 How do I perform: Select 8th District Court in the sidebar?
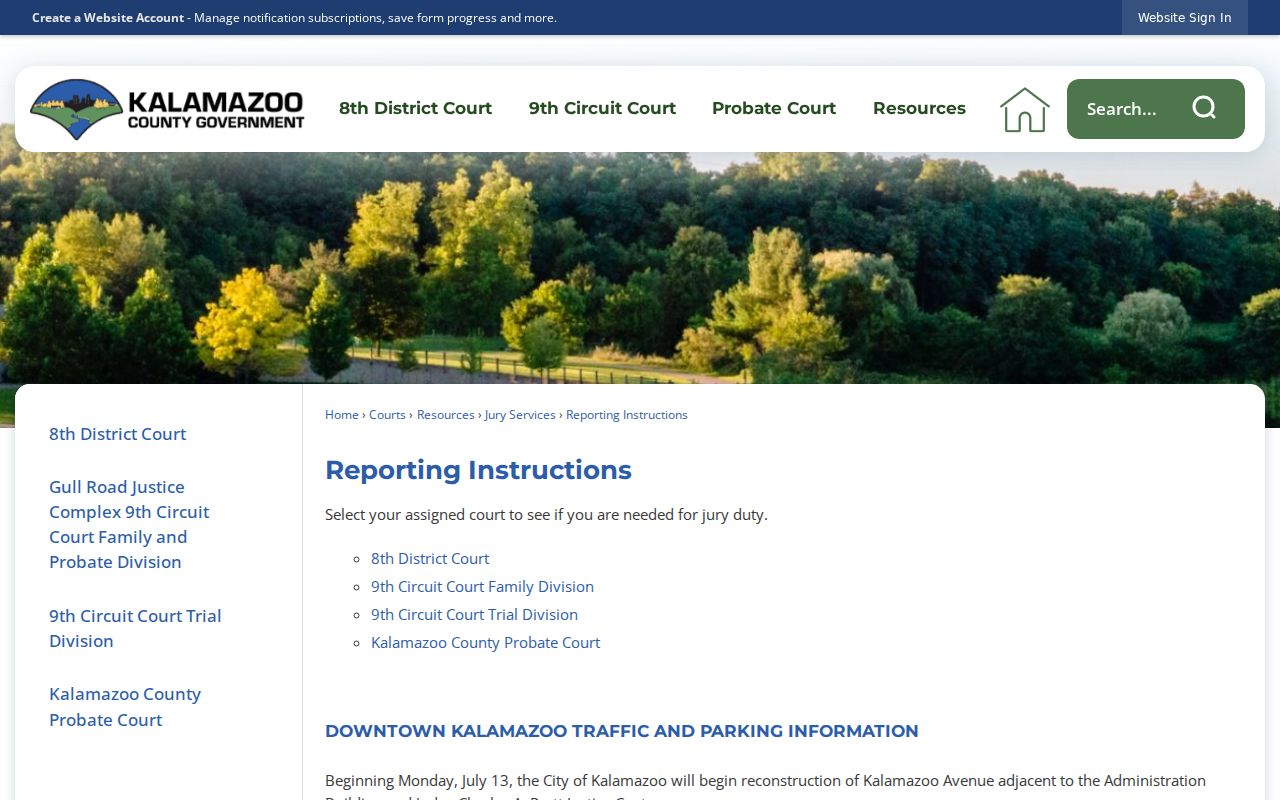117,434
